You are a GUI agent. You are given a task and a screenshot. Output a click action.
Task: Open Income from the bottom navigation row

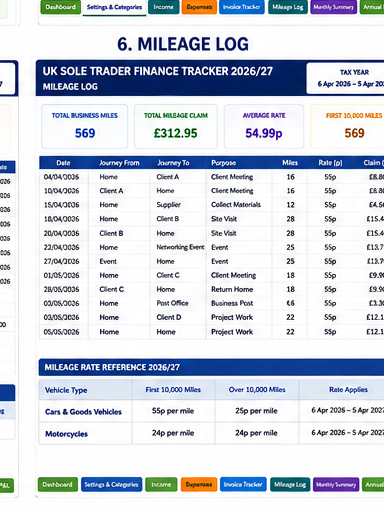[161, 484]
